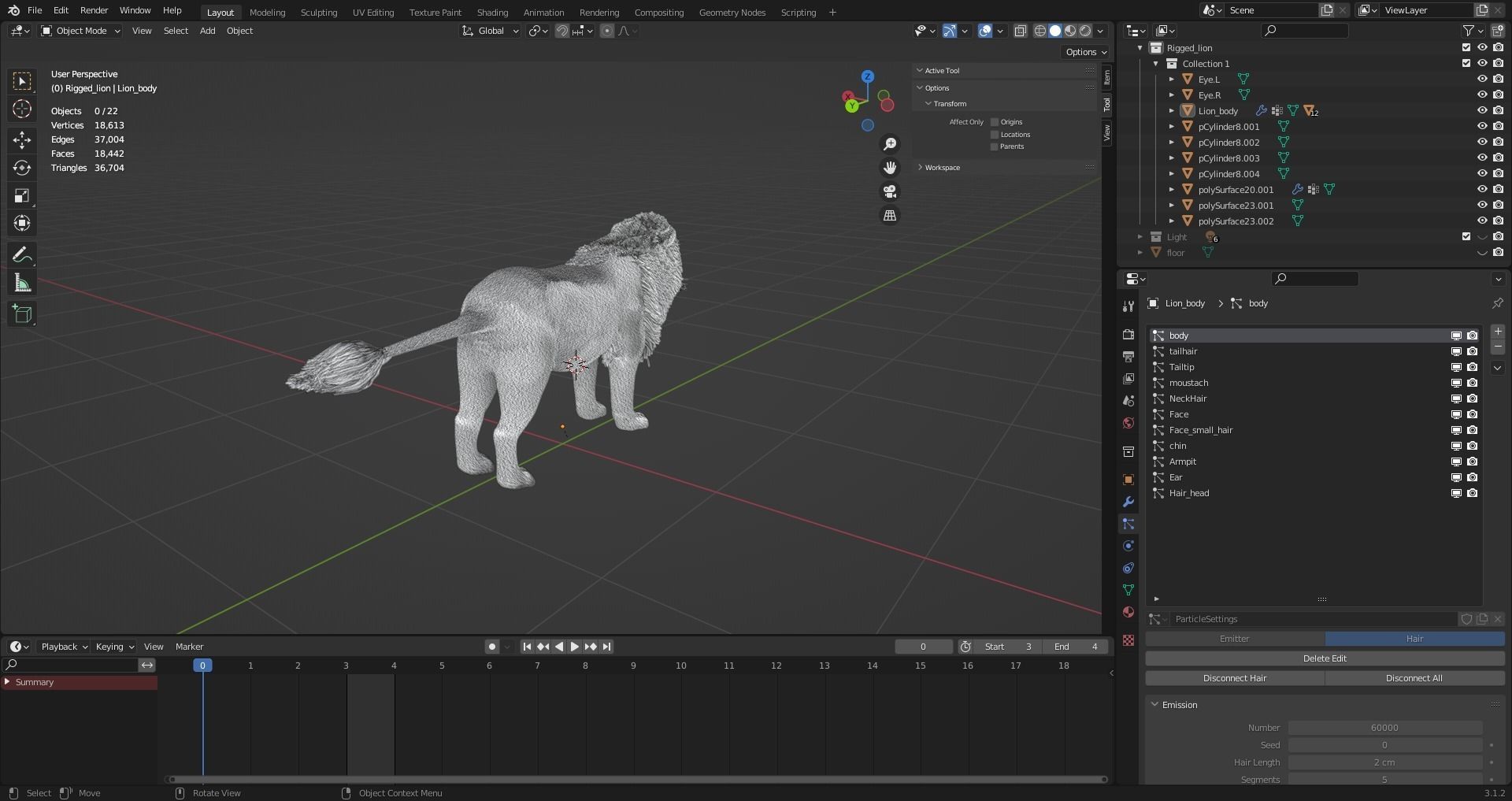This screenshot has height=801, width=1512.
Task: Toggle tailhair particle viewport display
Action: (x=1456, y=351)
